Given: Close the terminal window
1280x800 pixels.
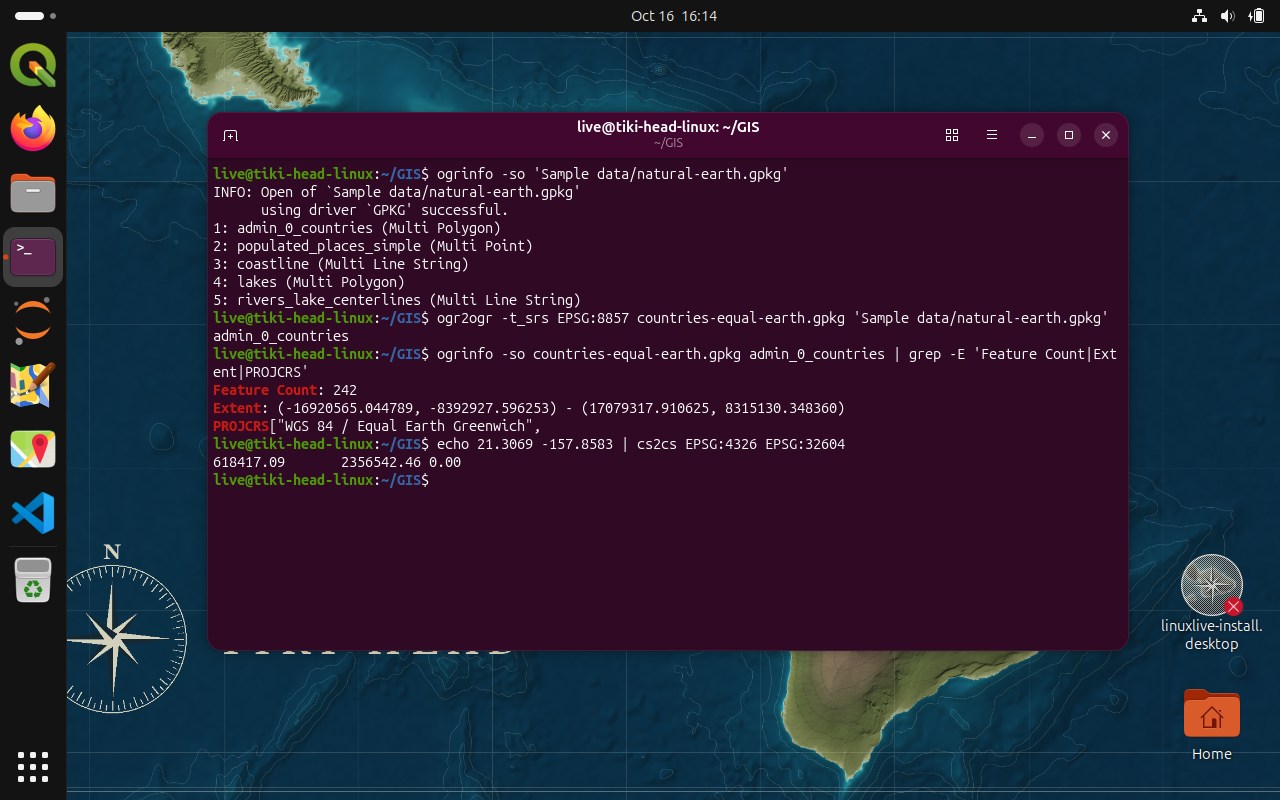Looking at the screenshot, I should tap(1105, 135).
